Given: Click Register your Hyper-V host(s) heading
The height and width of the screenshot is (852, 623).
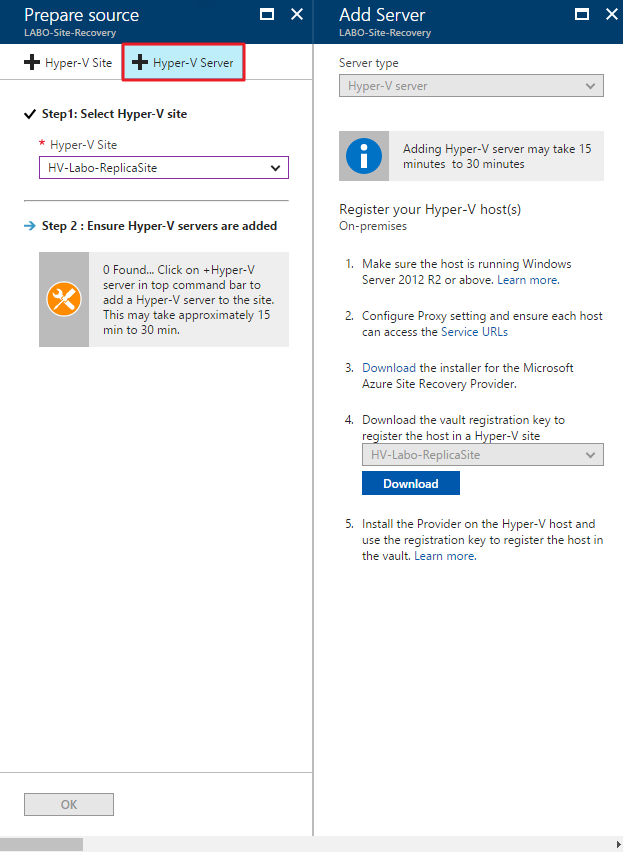Looking at the screenshot, I should [430, 209].
